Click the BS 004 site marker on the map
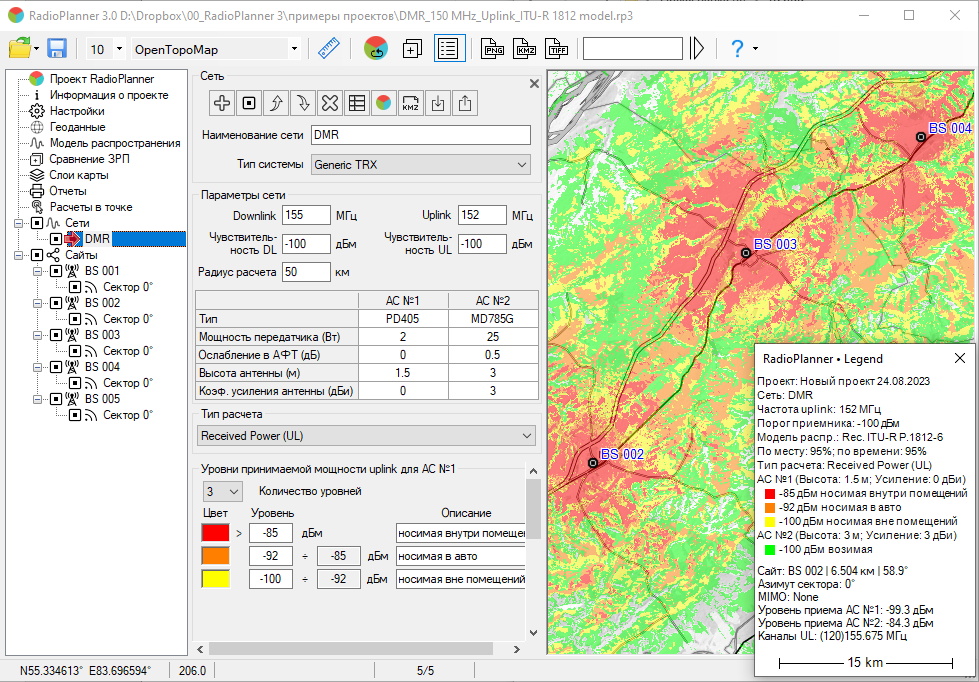The height and width of the screenshot is (682, 979). [x=920, y=137]
